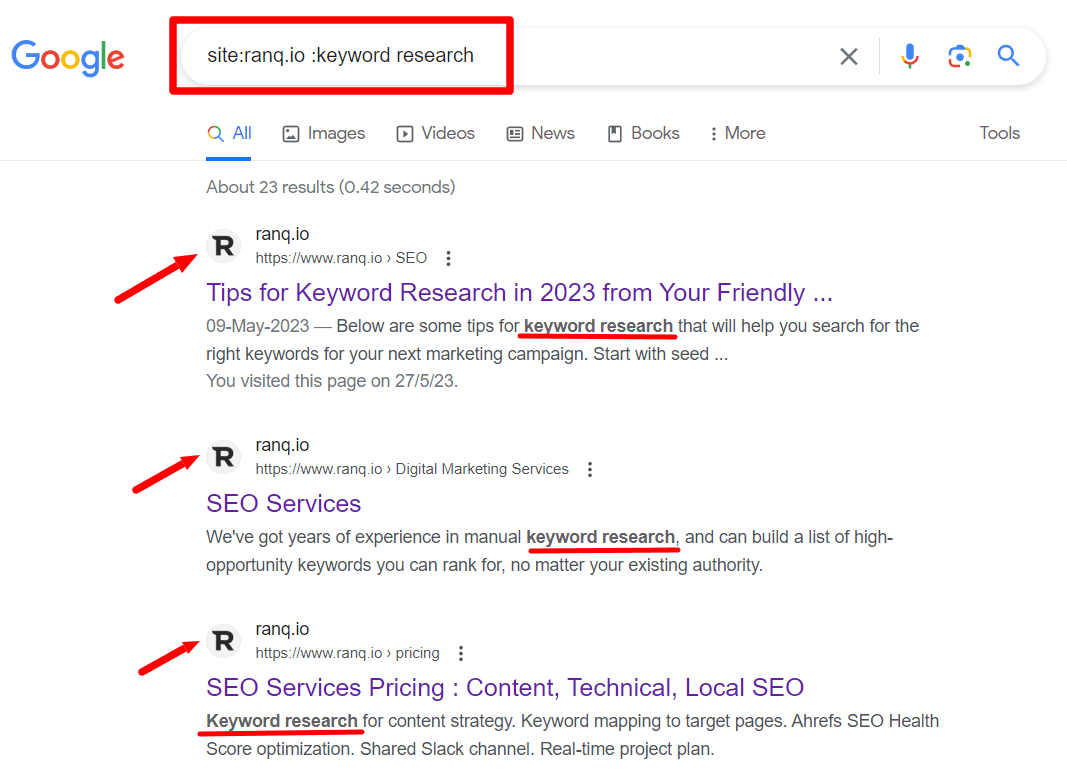1067x782 pixels.
Task: Open the three-dot menu on the pricing result
Action: tap(461, 652)
